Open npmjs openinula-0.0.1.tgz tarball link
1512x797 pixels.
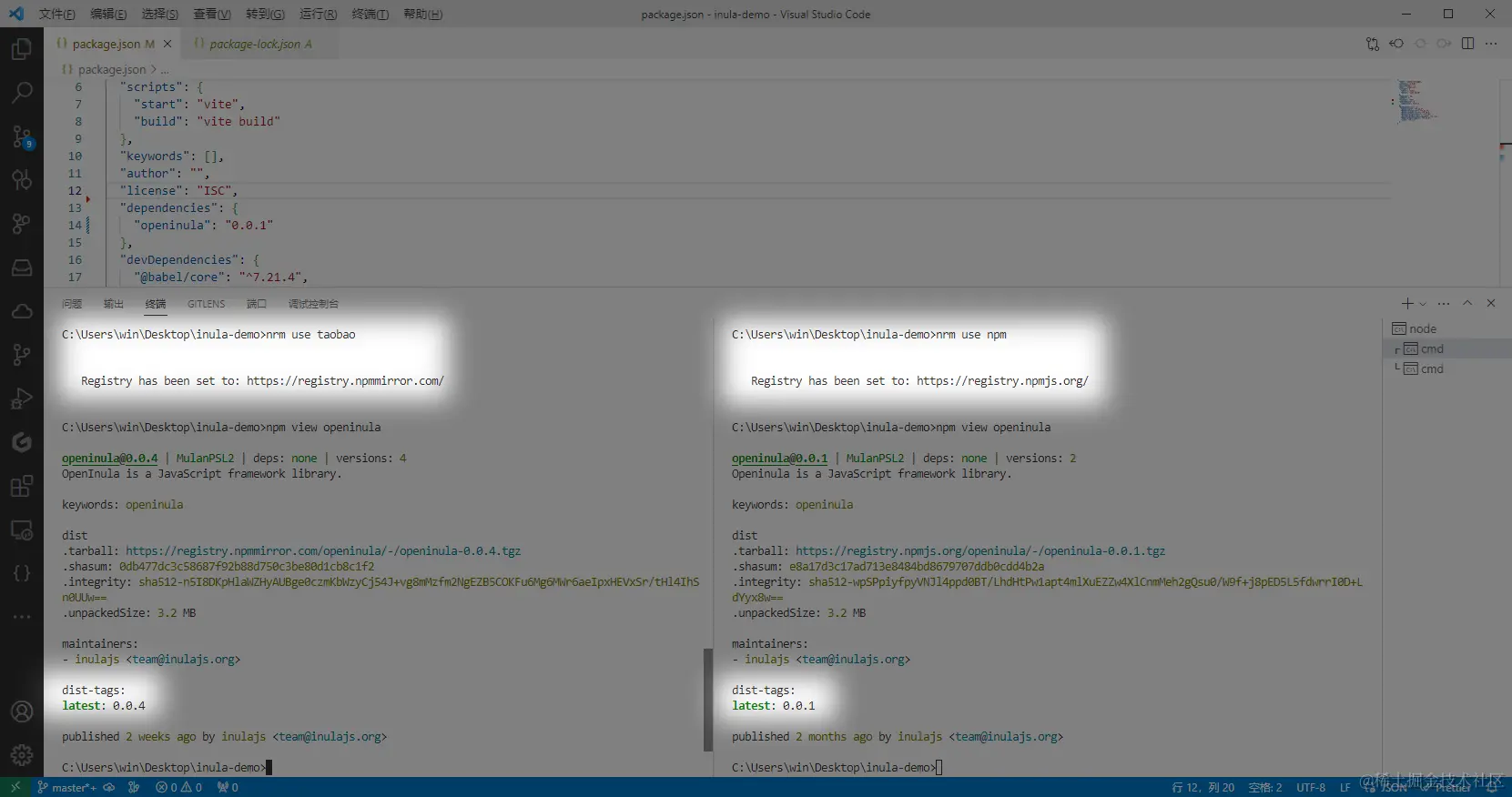coord(980,550)
